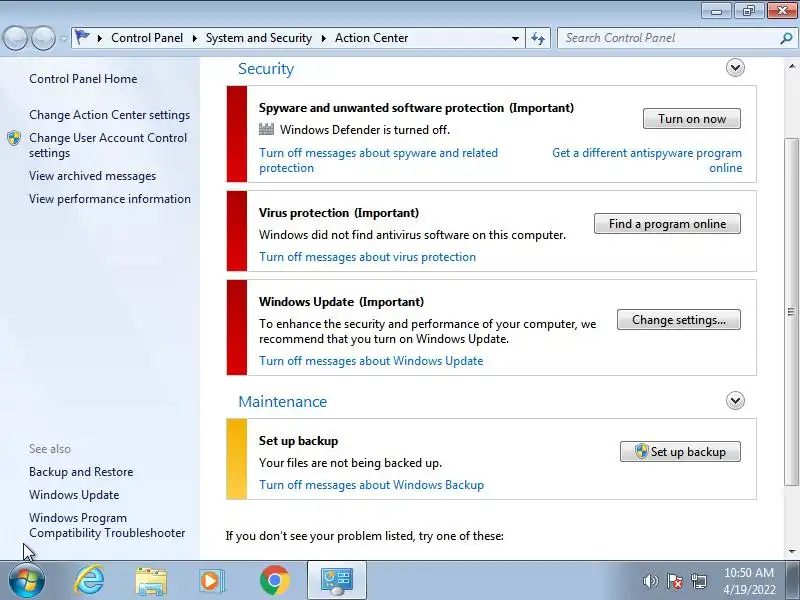Click Find a program online button

point(667,223)
